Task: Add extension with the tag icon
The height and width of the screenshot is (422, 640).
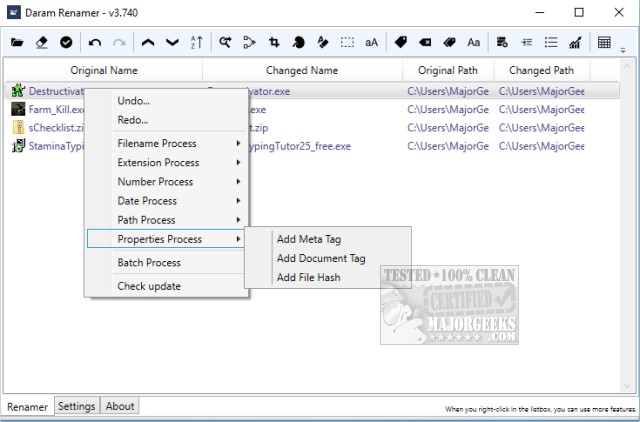Action: point(400,42)
